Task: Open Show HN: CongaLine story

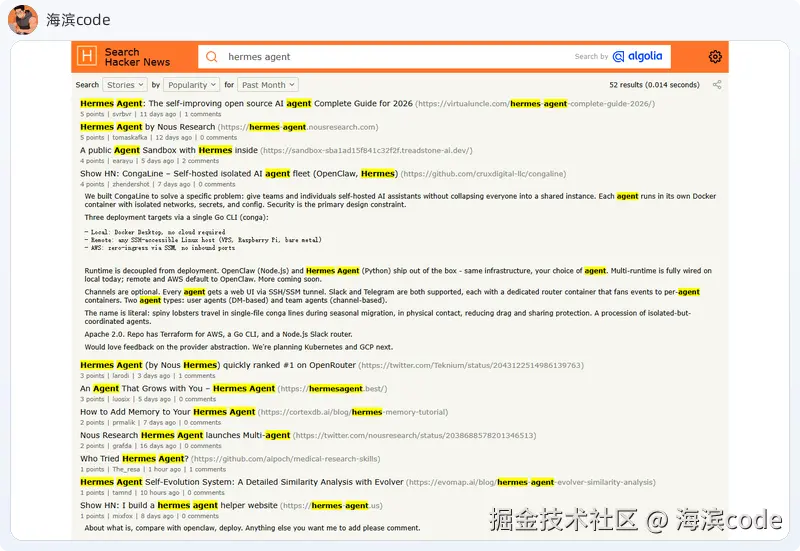Action: point(239,173)
